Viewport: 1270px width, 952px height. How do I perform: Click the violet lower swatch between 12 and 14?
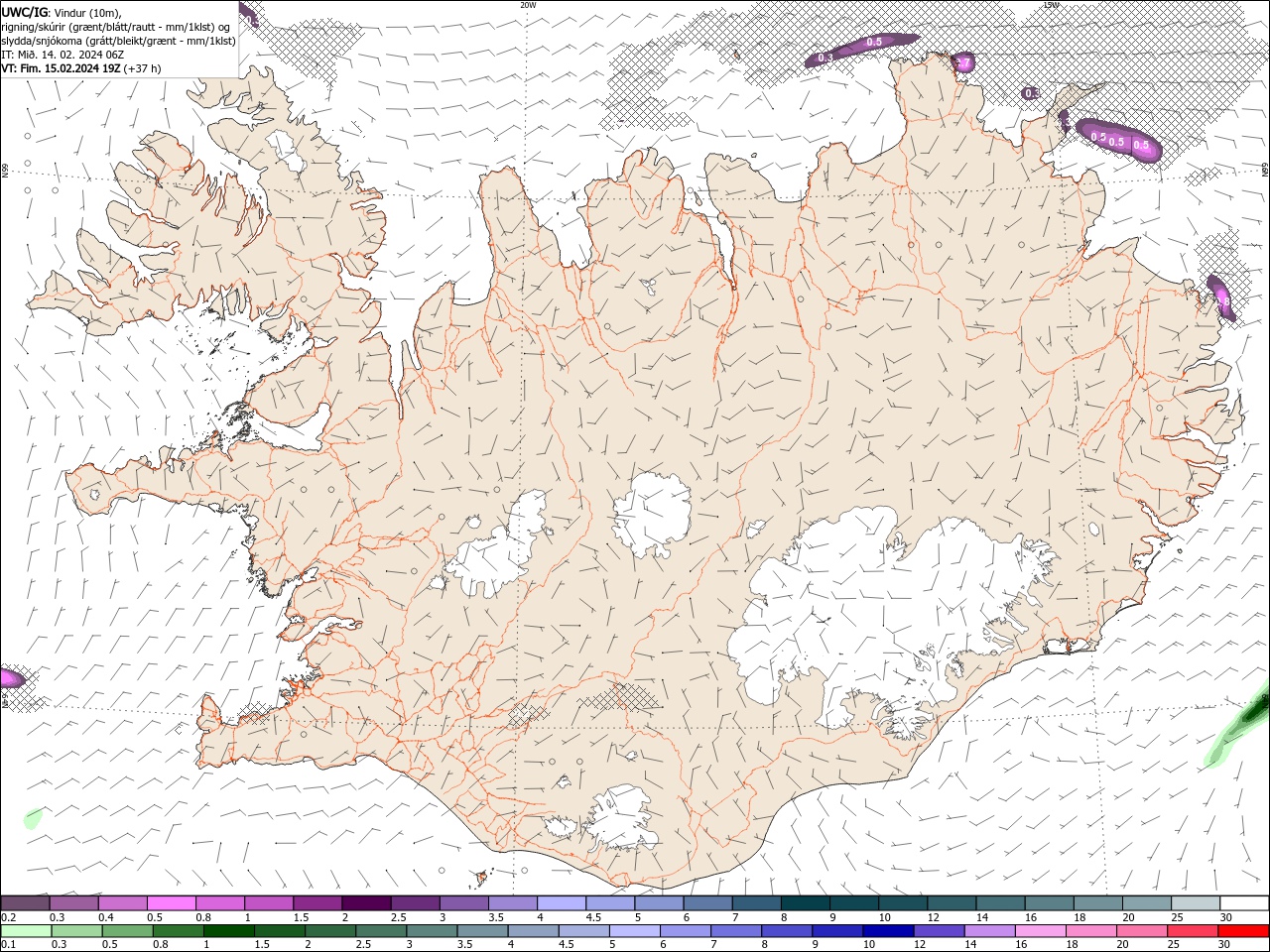[x=940, y=931]
